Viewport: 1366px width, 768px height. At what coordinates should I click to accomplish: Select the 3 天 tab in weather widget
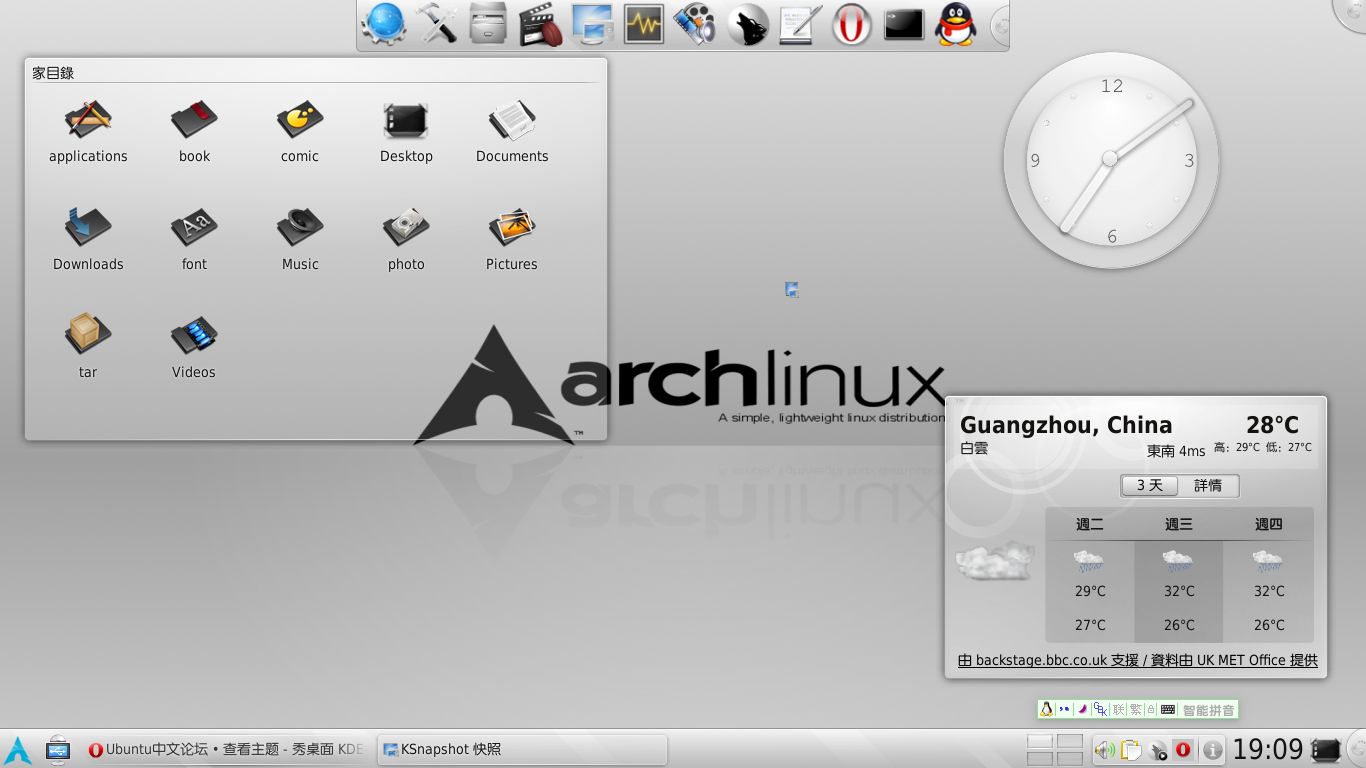coord(1150,485)
